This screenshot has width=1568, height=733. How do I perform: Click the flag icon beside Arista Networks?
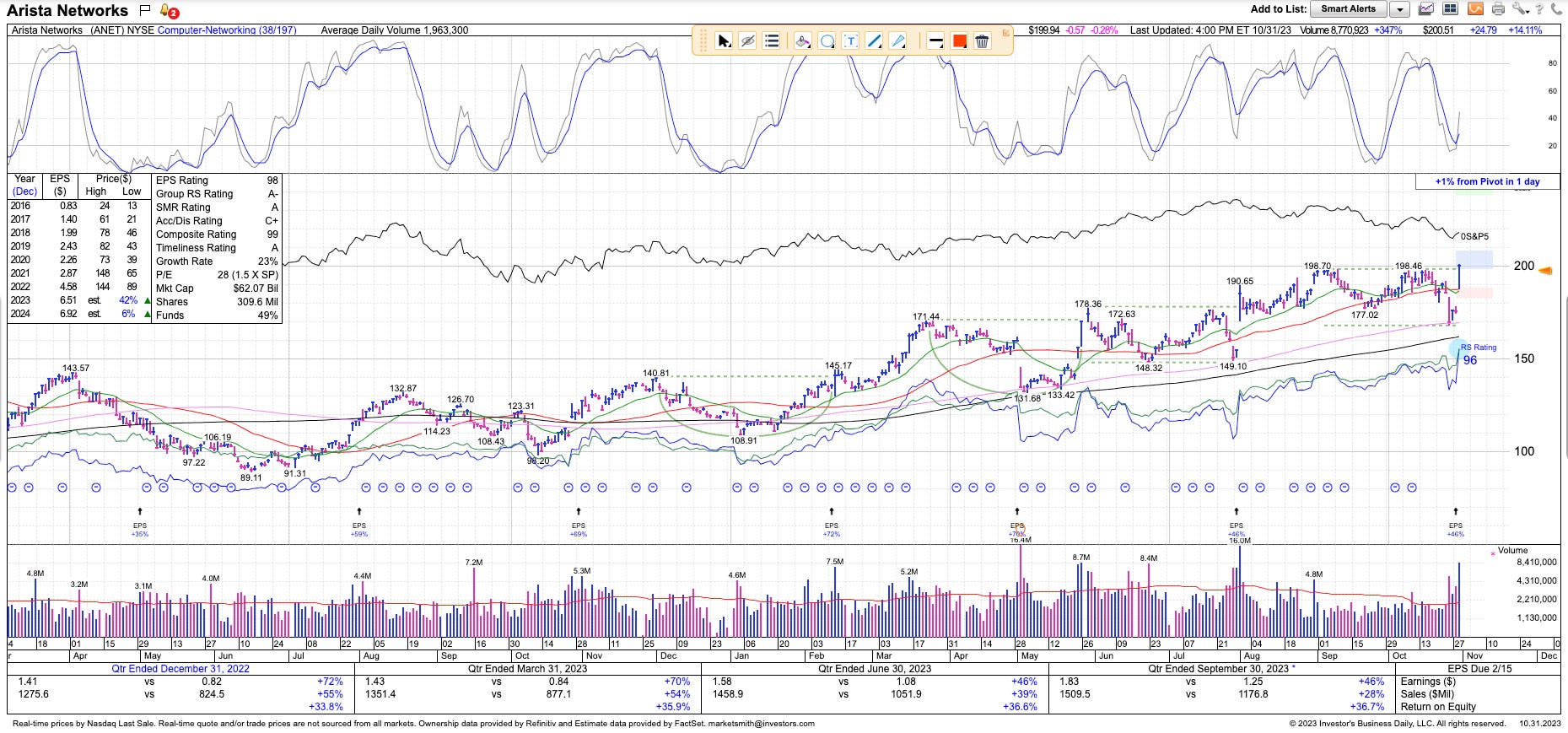click(x=145, y=10)
